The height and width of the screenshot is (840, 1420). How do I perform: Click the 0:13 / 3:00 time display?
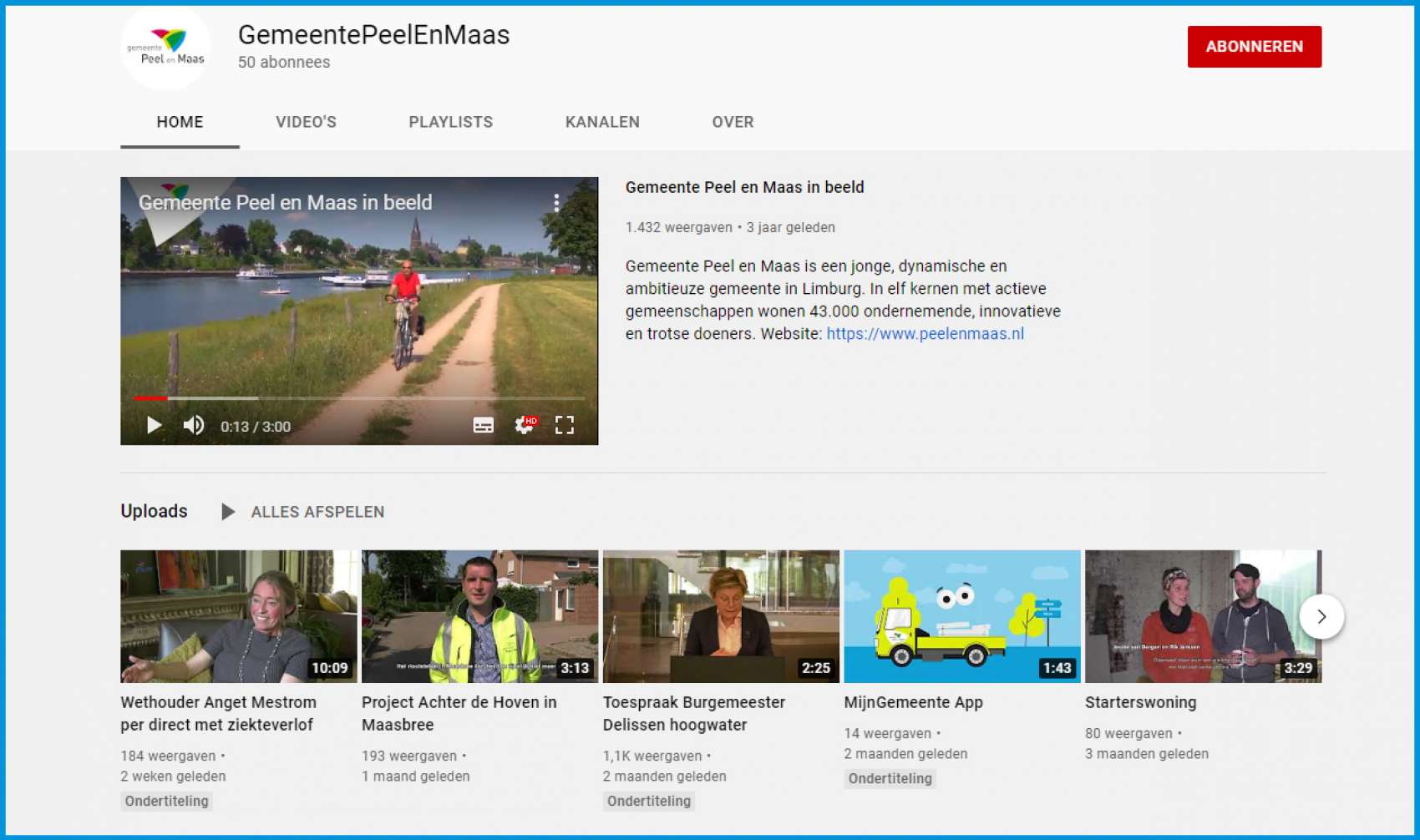click(x=256, y=427)
